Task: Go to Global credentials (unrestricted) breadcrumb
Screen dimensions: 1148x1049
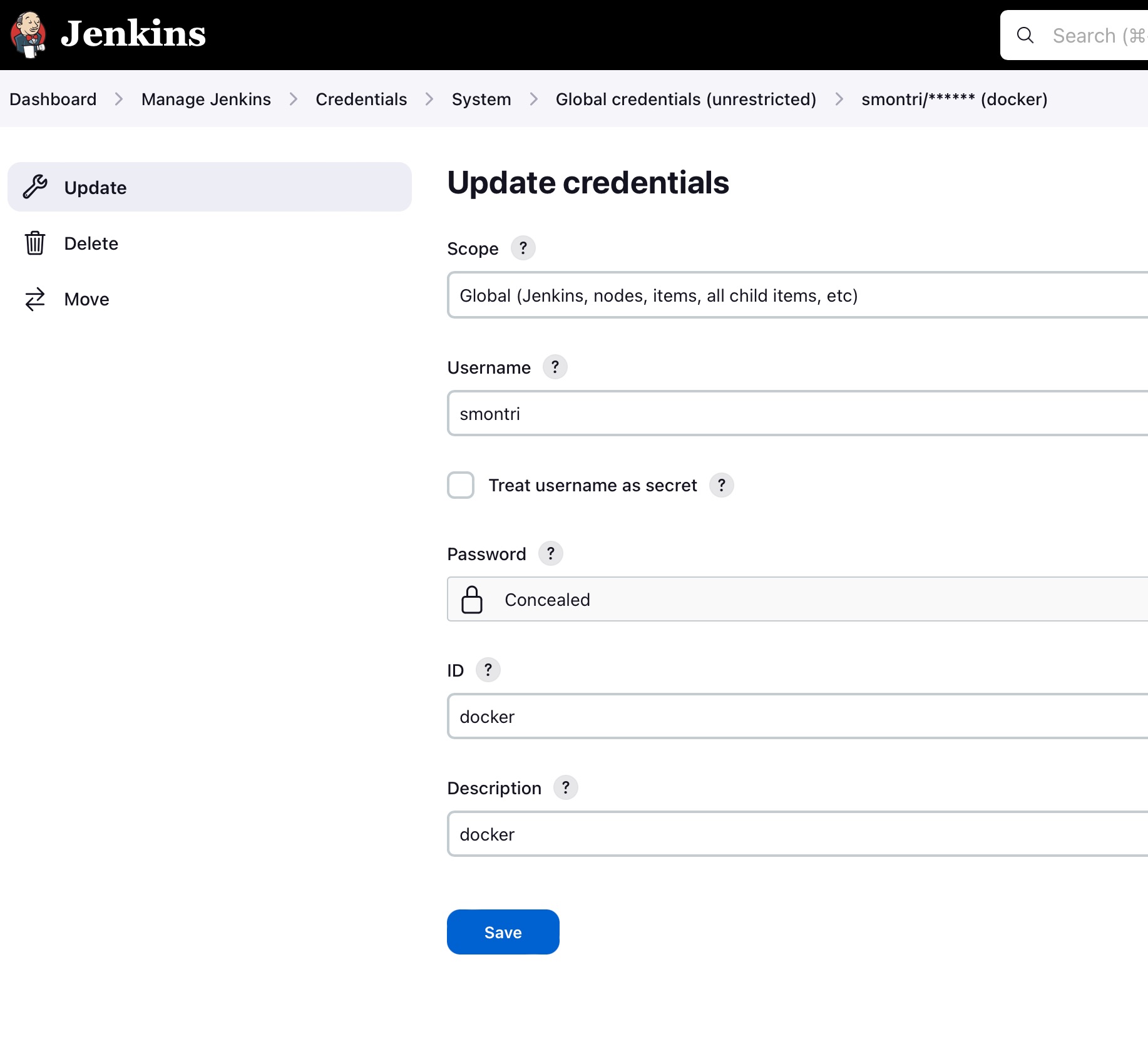Action: [686, 99]
